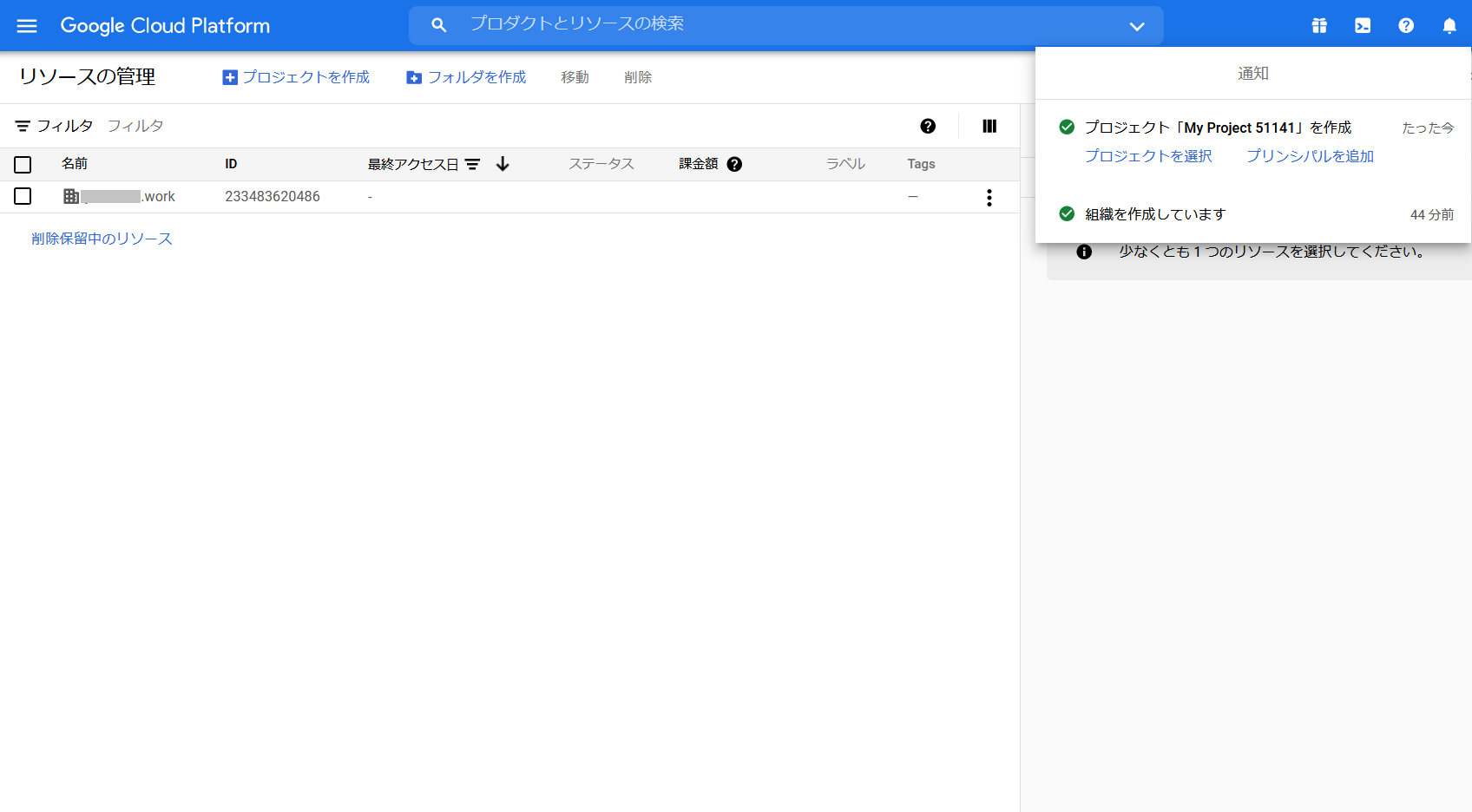Click the folder icon for フォルダを作成
The width and height of the screenshot is (1472, 812).
[x=414, y=78]
